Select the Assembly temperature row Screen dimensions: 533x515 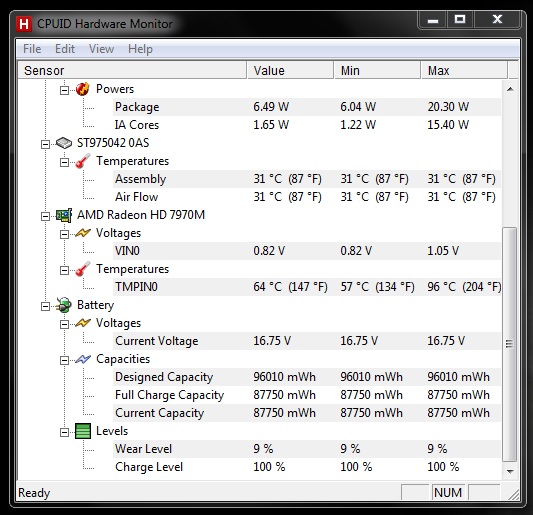click(307, 179)
